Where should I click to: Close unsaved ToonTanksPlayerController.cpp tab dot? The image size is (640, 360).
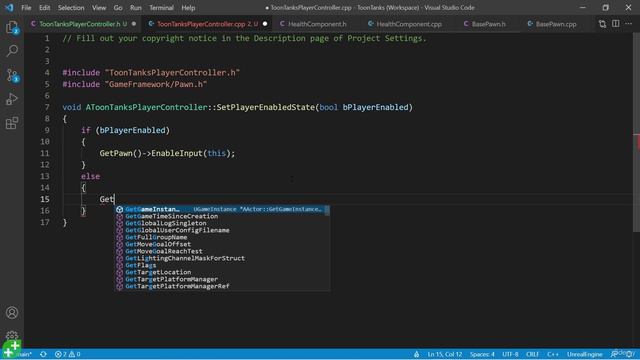point(265,24)
